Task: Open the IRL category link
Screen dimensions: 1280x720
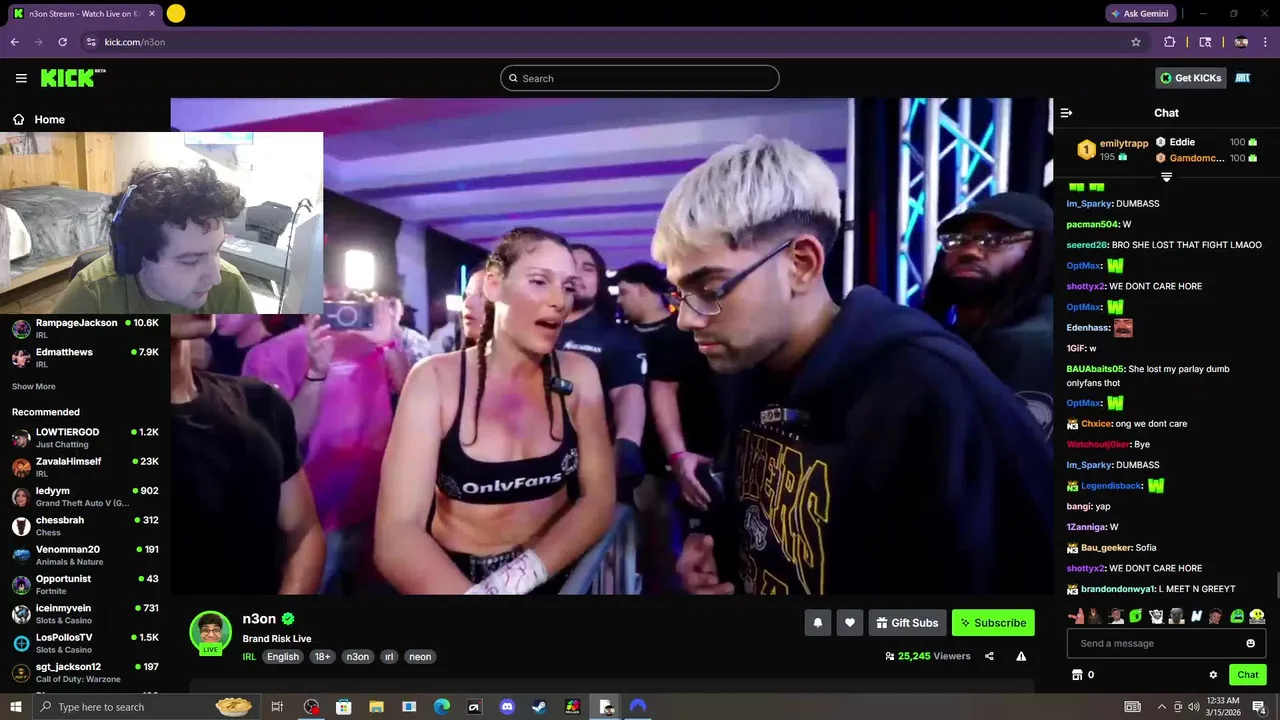Action: (x=249, y=657)
